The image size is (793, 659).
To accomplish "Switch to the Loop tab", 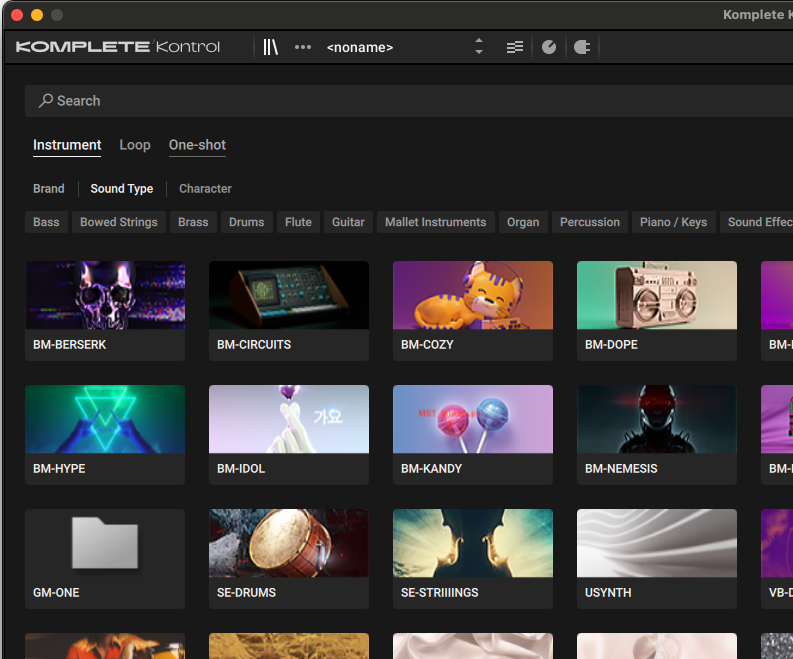I will point(135,145).
